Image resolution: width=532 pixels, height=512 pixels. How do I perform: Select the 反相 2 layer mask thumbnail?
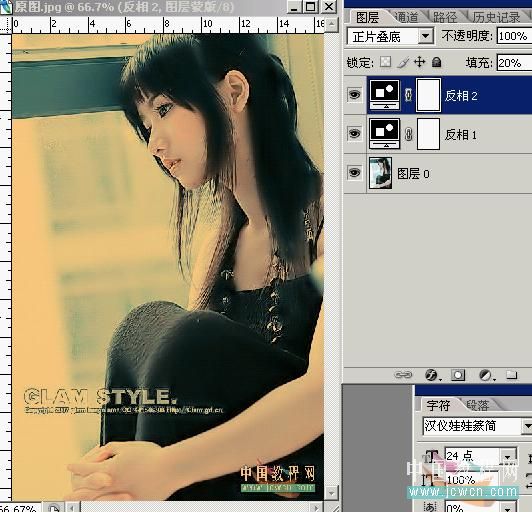[x=428, y=95]
